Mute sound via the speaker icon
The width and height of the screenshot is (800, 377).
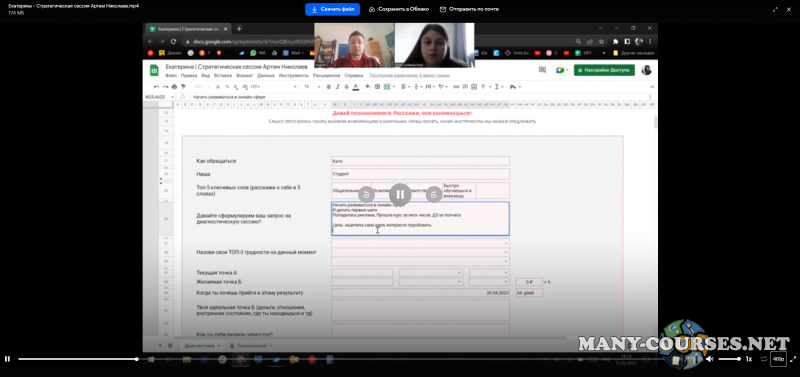point(709,359)
